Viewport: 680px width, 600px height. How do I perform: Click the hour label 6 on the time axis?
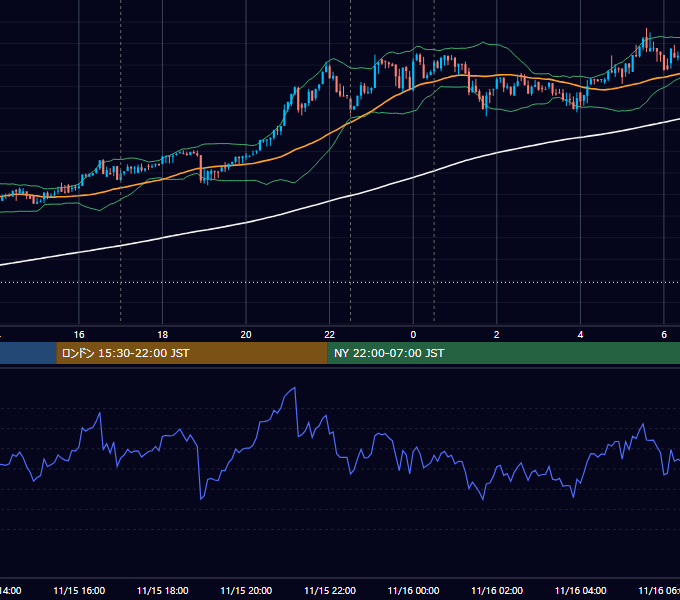tap(664, 335)
